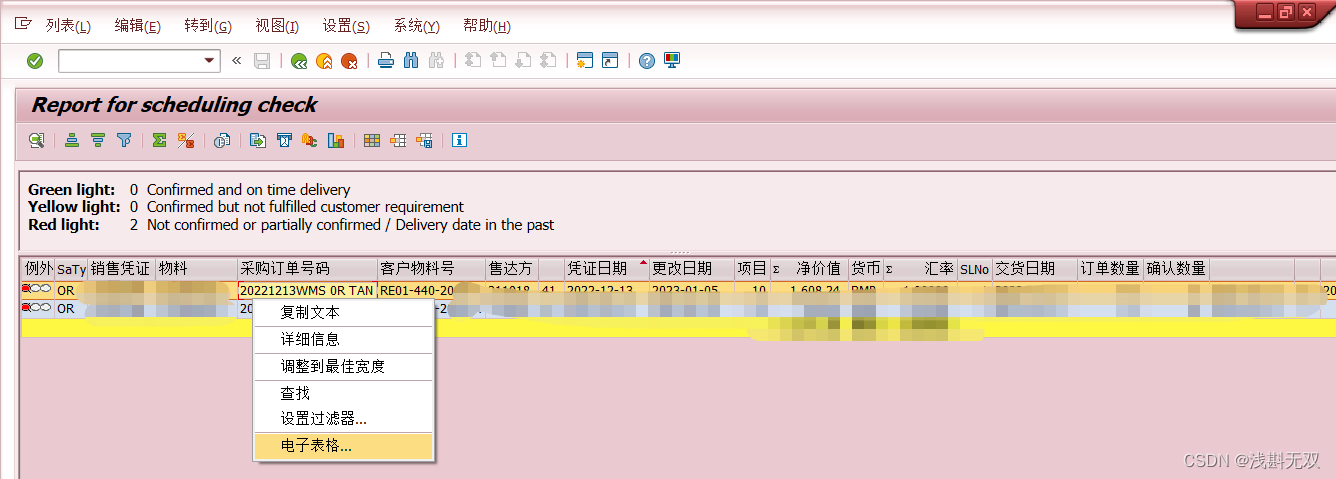The image size is (1336, 479).
Task: Click the Save floppy disk icon
Action: [x=262, y=61]
